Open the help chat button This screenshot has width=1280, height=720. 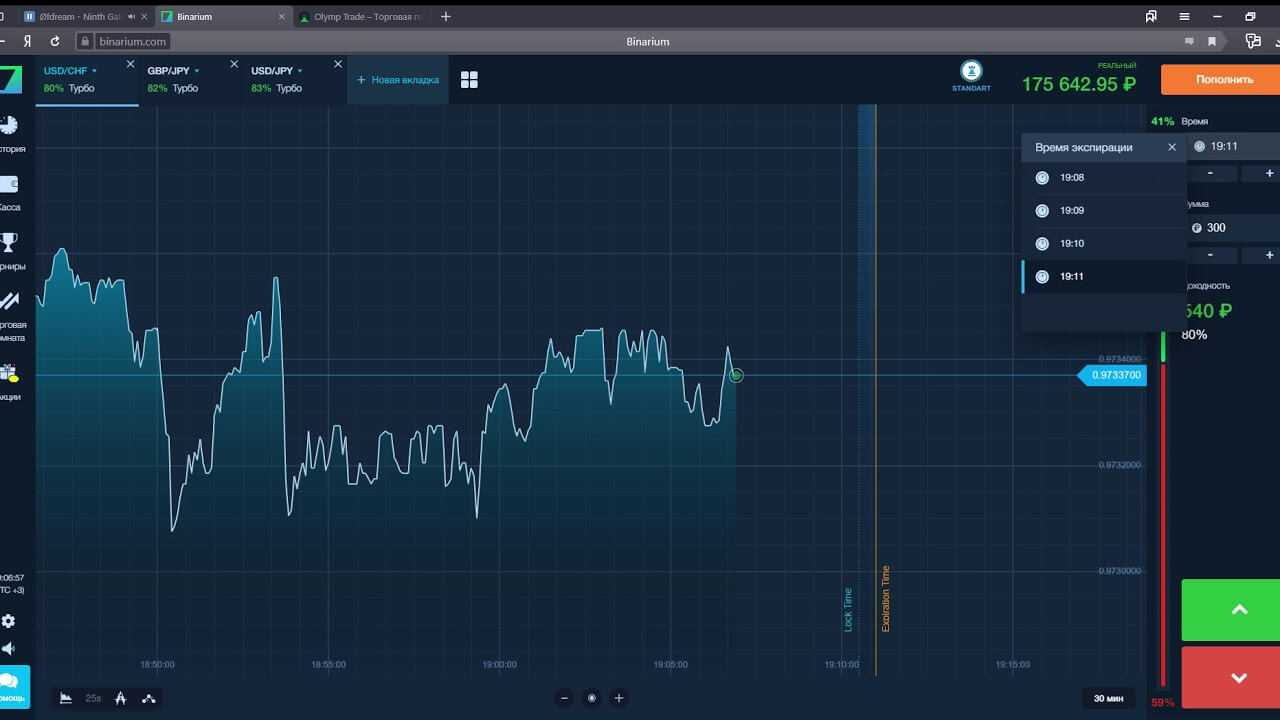tap(13, 686)
